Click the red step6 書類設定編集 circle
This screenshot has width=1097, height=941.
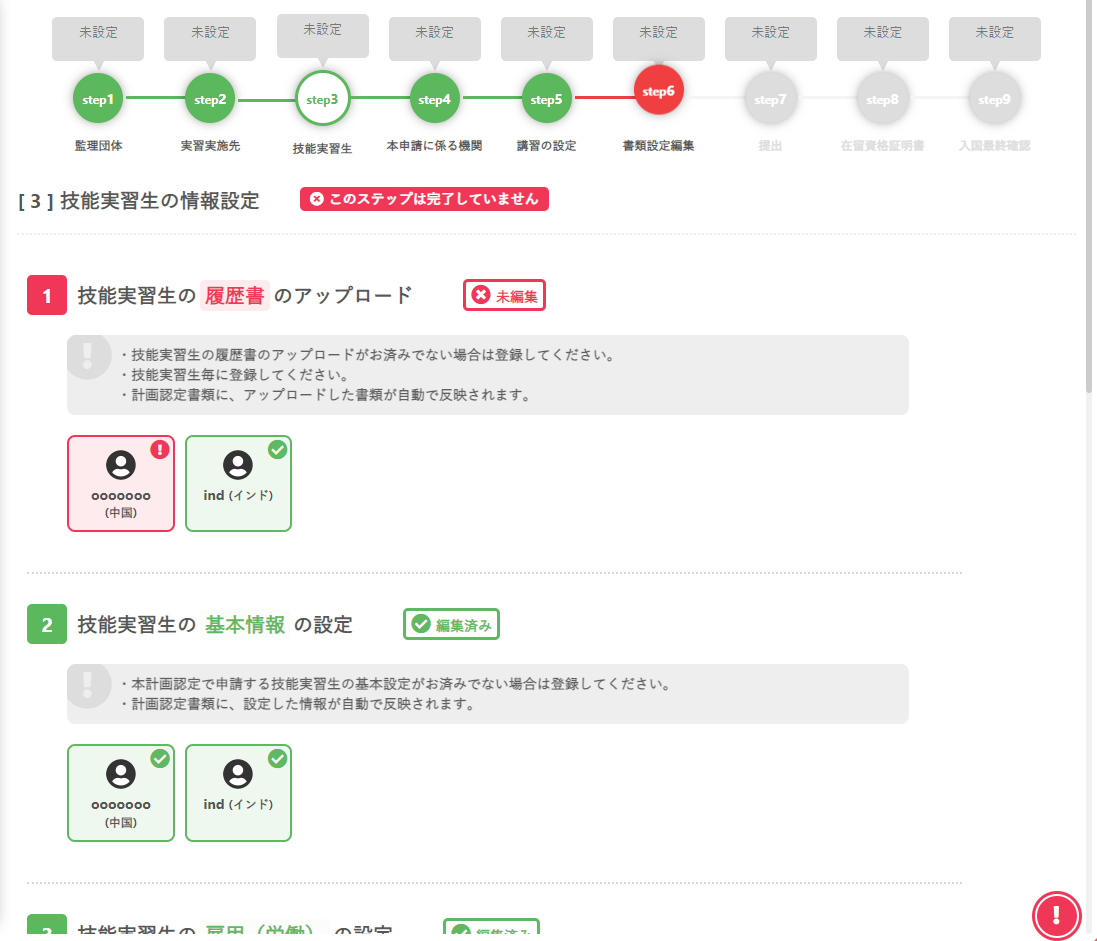click(658, 91)
